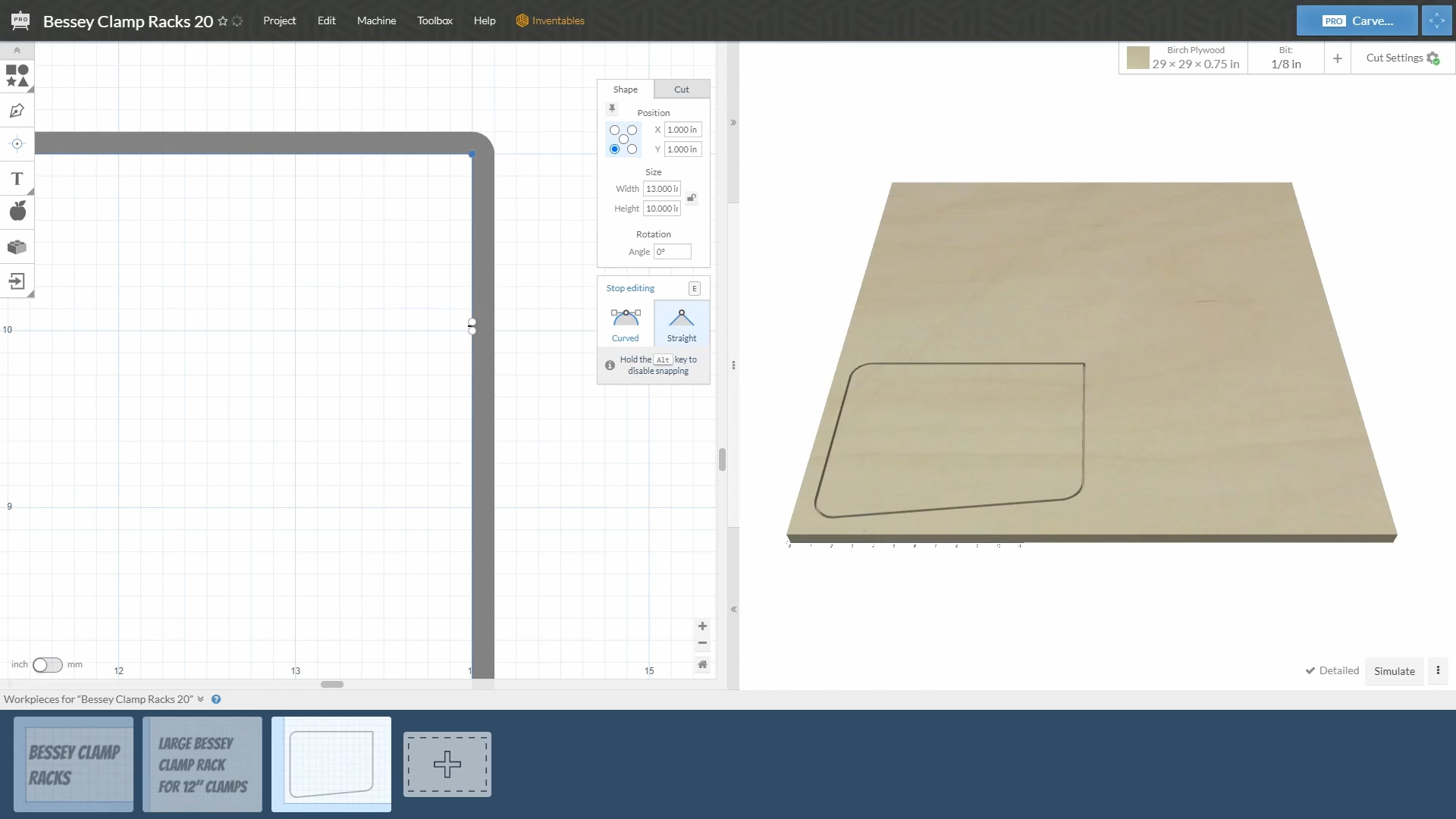1456x819 pixels.
Task: Select the top-left position anchor radio
Action: 614,130
